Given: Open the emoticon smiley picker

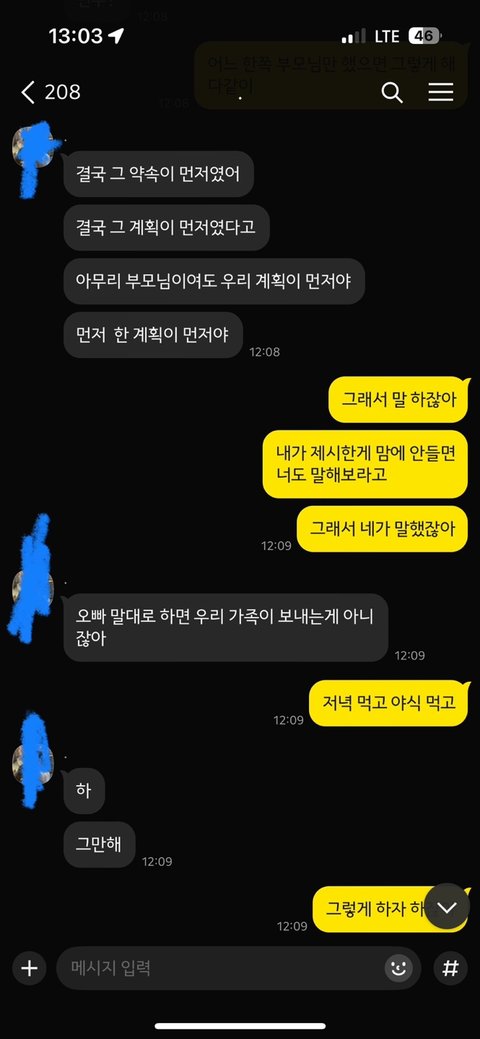Looking at the screenshot, I should coord(398,968).
